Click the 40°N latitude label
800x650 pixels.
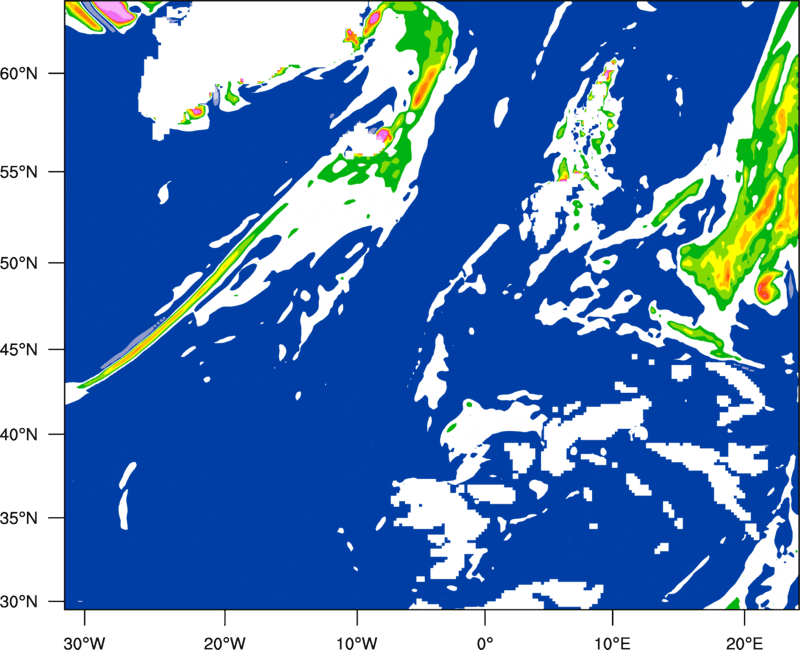(x=19, y=435)
